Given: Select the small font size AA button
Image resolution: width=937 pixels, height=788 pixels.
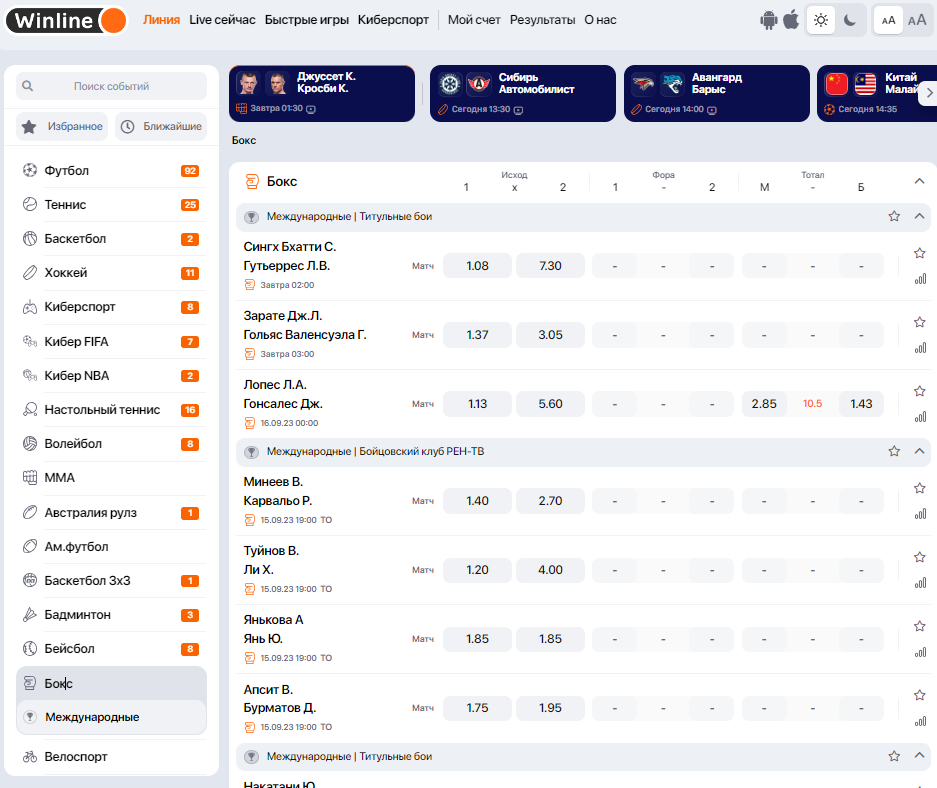Looking at the screenshot, I should (888, 20).
